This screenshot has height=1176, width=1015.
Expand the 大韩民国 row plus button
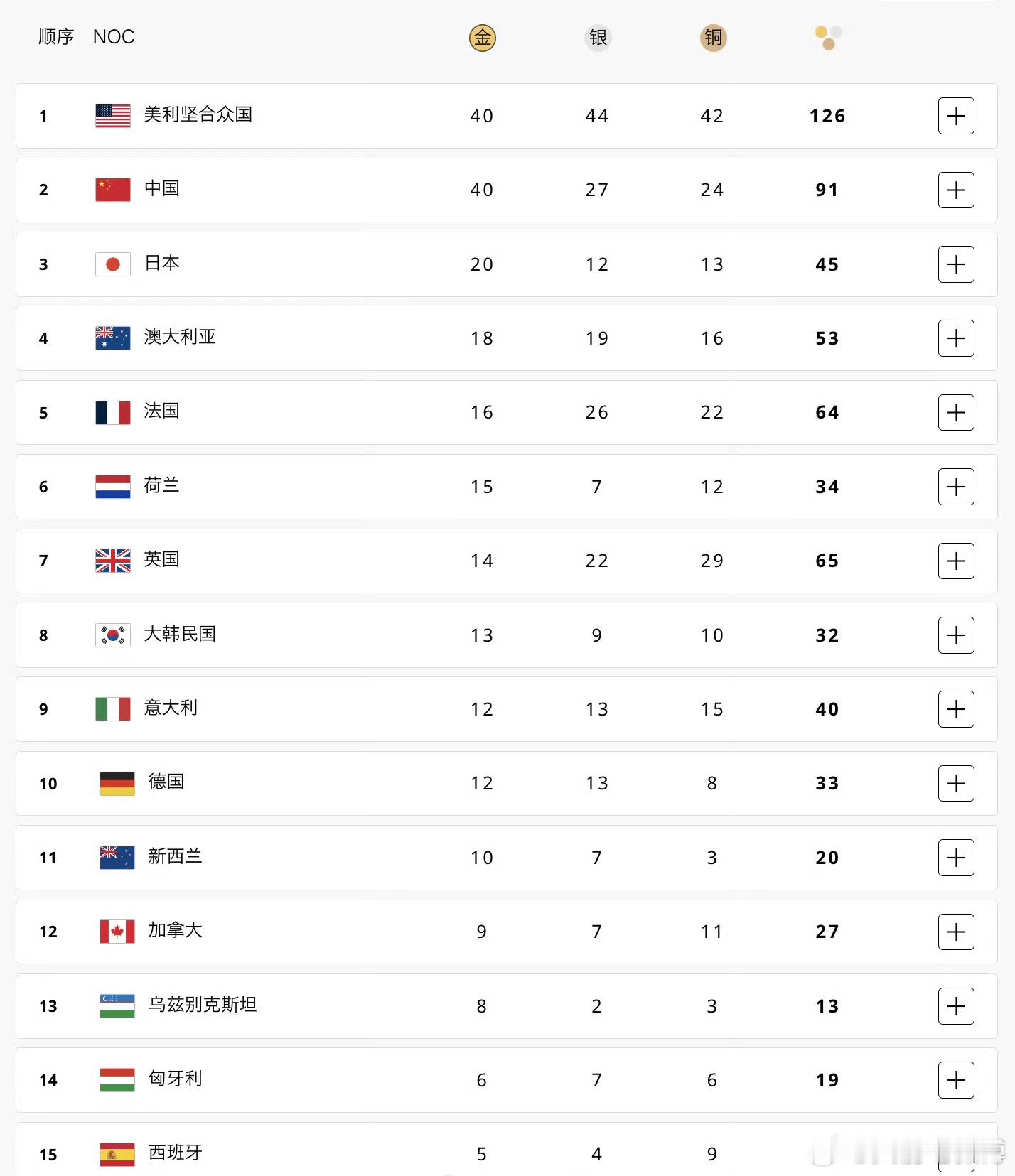(956, 635)
